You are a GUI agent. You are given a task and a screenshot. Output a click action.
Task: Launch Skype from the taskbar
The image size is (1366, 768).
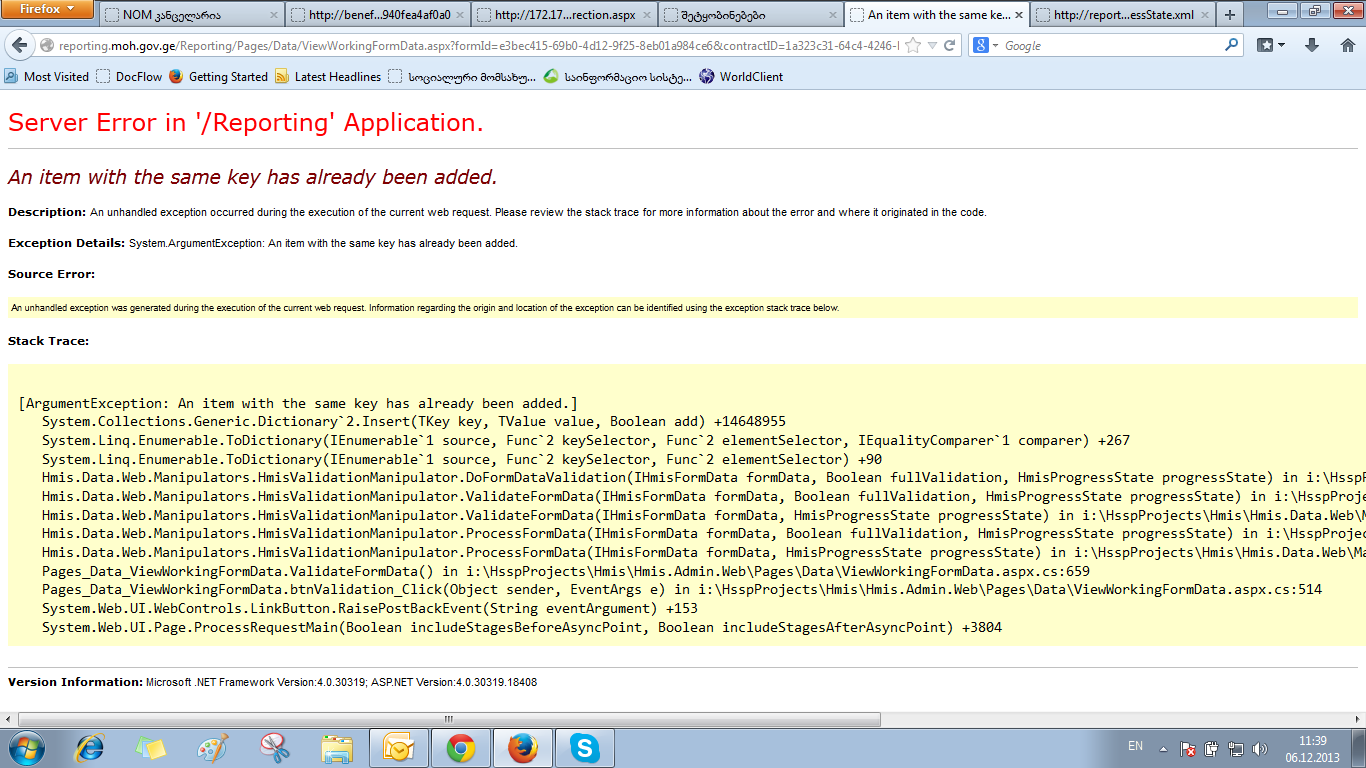[584, 748]
